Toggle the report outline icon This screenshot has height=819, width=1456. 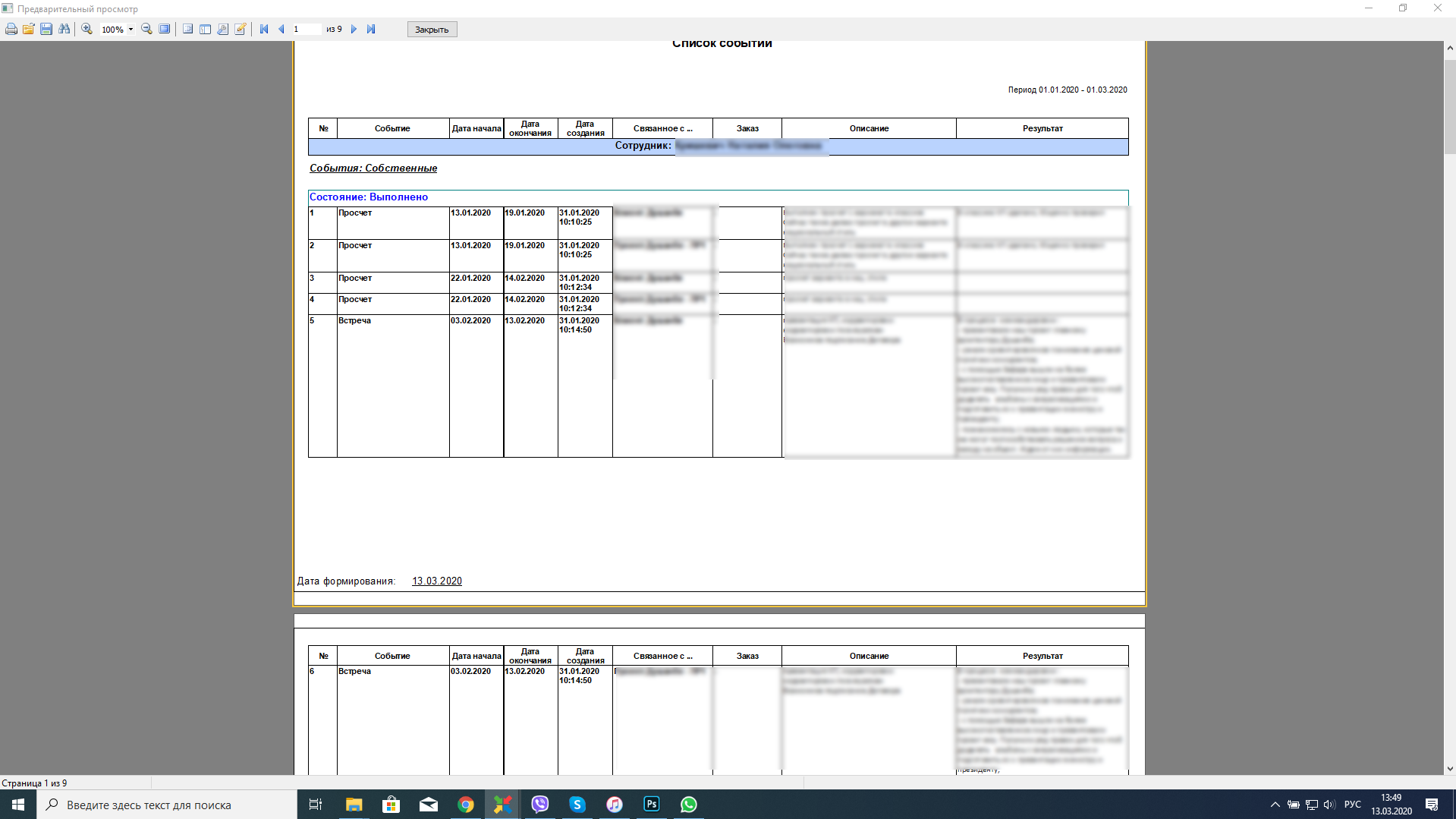(188, 29)
